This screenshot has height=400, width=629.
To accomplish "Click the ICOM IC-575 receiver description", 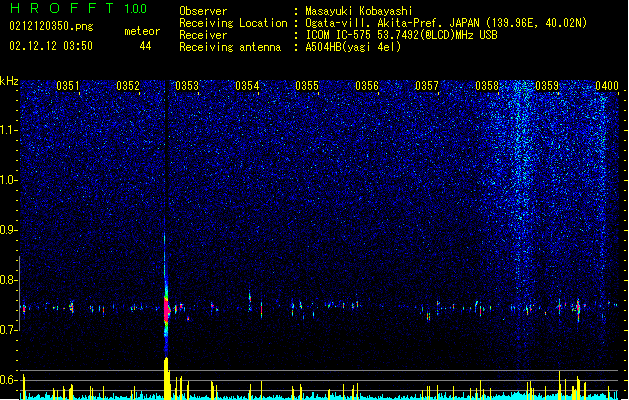I will [x=401, y=35].
